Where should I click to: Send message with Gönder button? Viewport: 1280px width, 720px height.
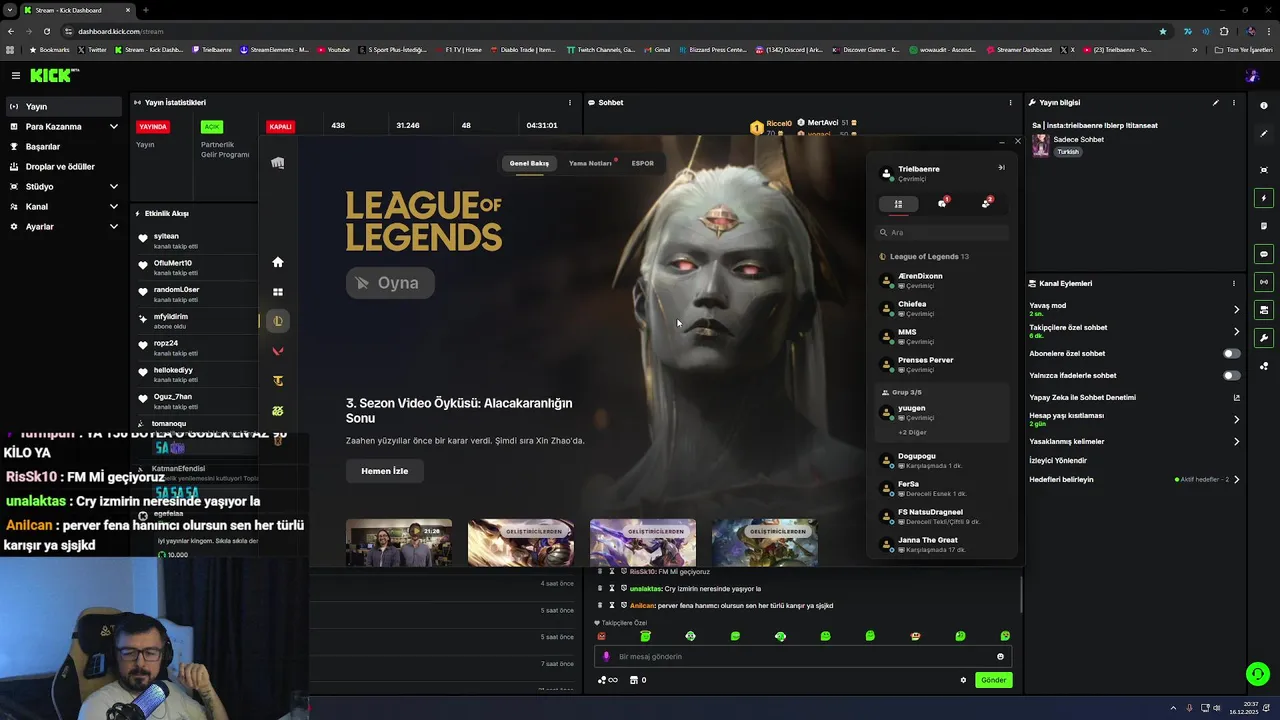click(x=994, y=680)
